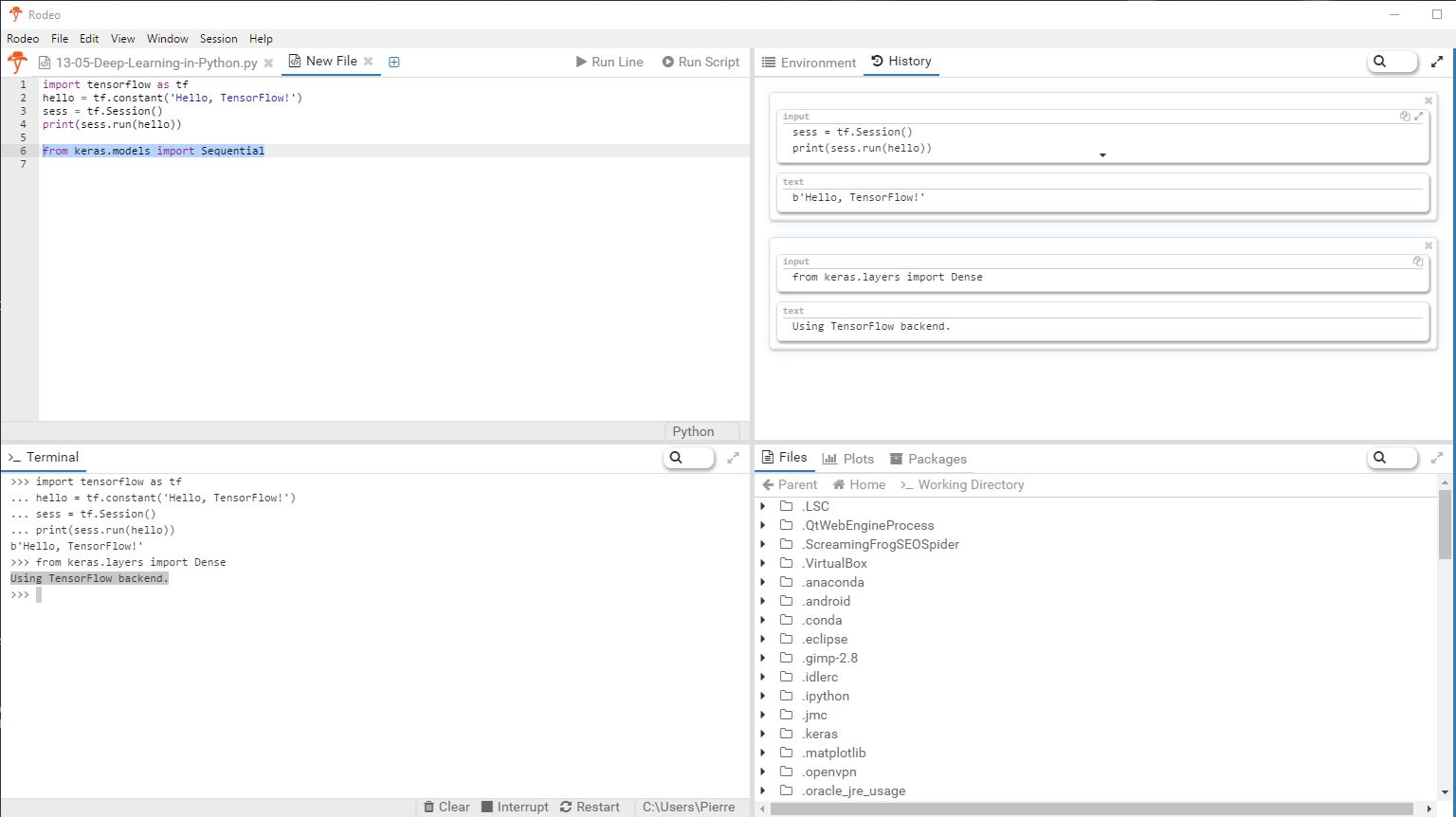Screen dimensions: 1456x817
Task: Click the .jmc folder icon
Action: click(786, 715)
